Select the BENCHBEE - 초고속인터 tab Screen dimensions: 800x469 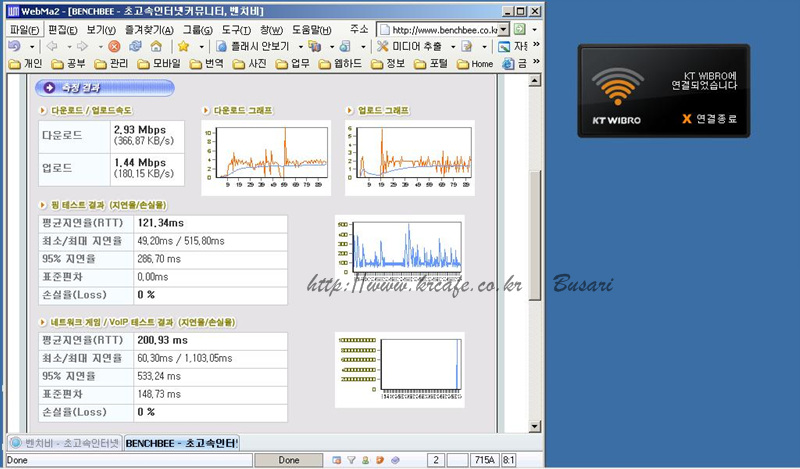pyautogui.click(x=182, y=443)
